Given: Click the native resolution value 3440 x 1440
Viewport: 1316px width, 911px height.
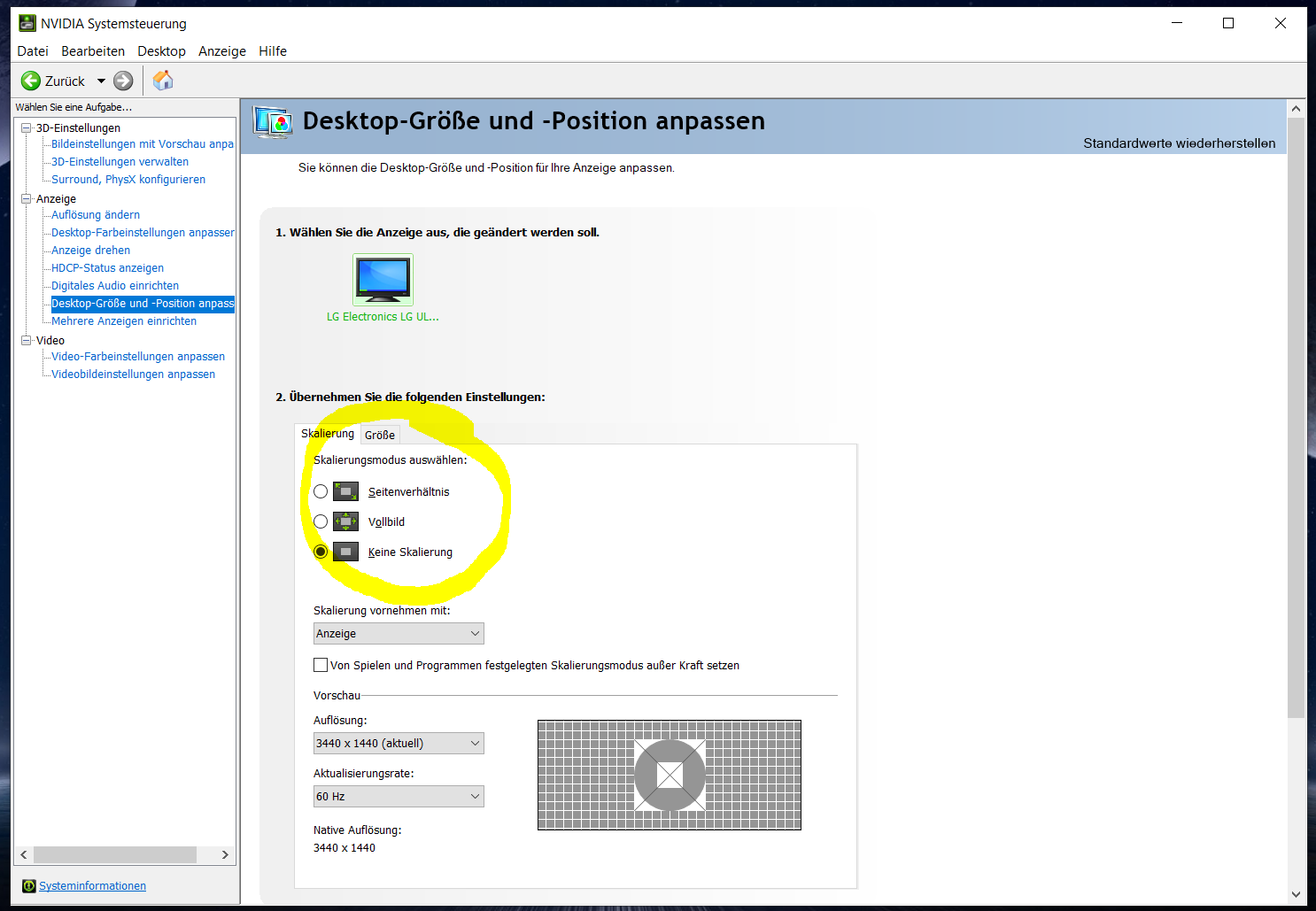Looking at the screenshot, I should pos(344,848).
